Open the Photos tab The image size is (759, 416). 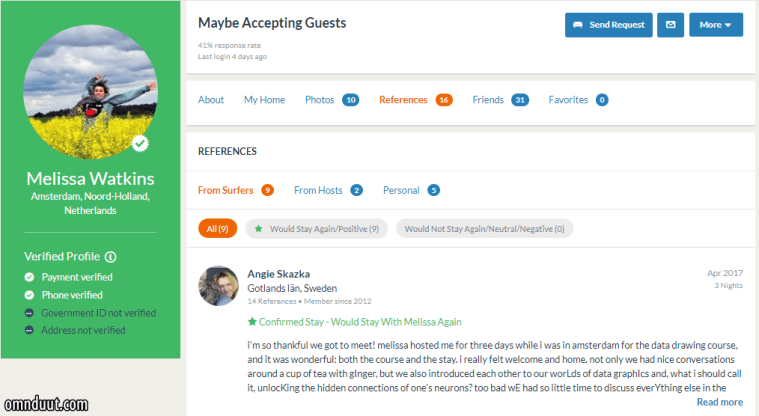coord(320,100)
